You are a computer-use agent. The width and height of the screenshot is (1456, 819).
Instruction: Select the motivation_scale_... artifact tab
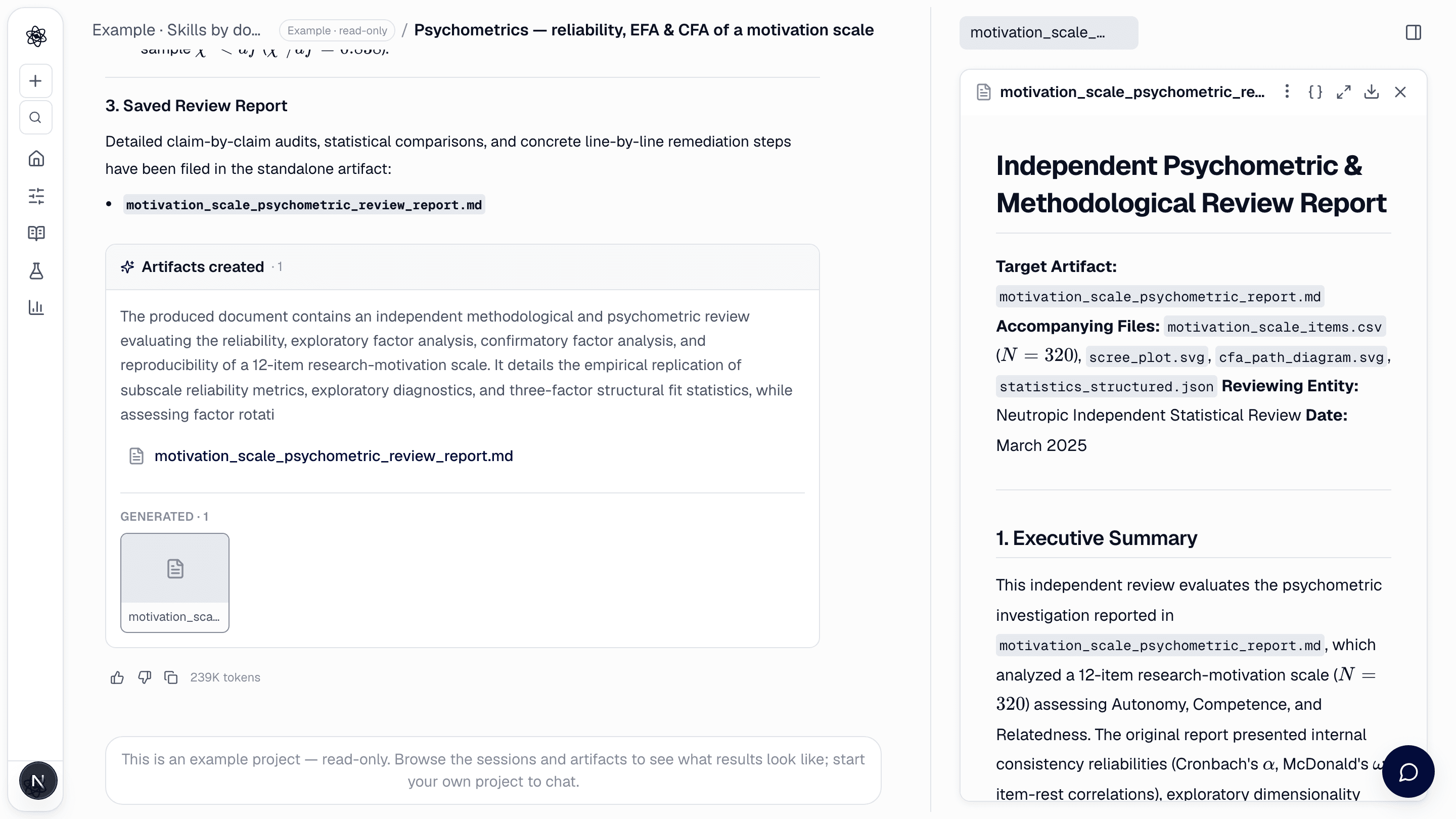pos(1049,33)
